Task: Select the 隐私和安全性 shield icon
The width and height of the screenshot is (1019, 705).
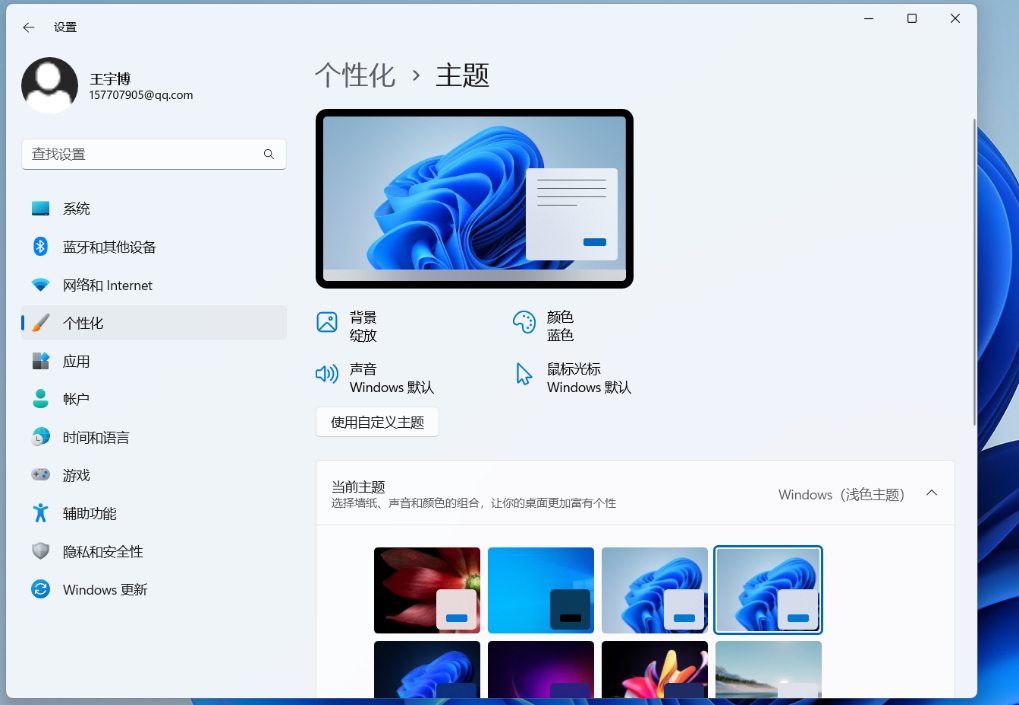Action: click(40, 552)
